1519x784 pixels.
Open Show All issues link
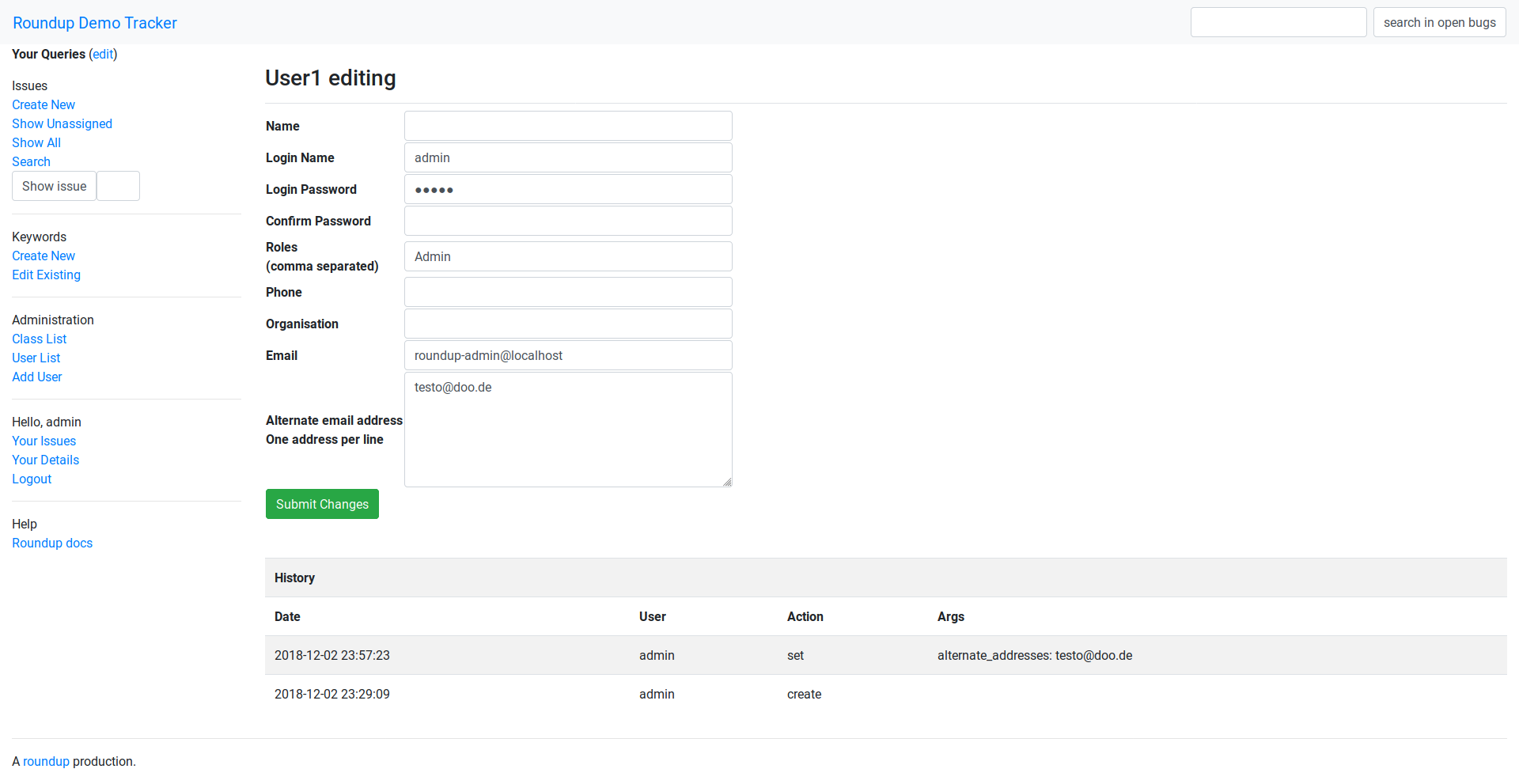click(36, 142)
